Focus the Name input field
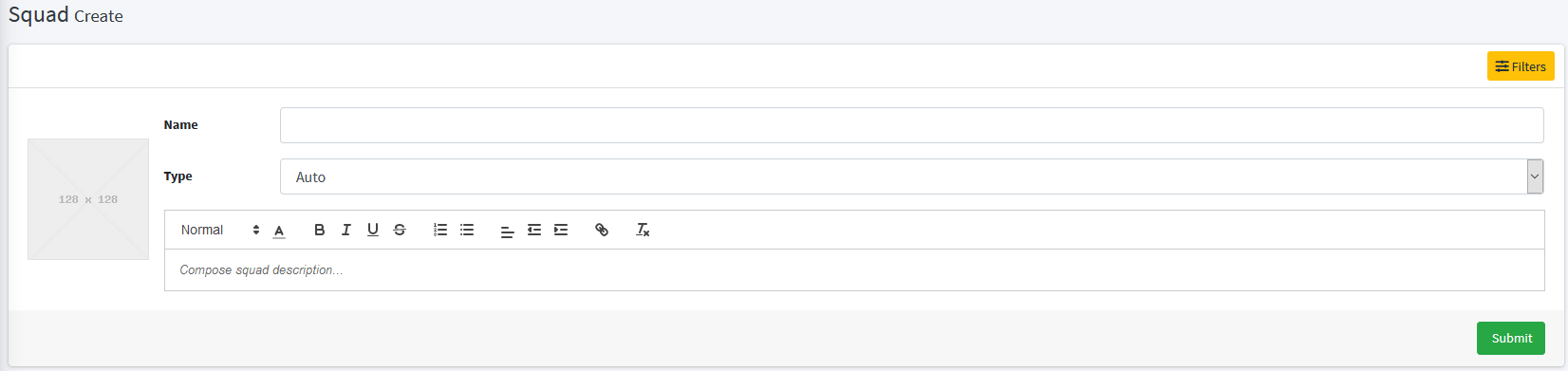The width and height of the screenshot is (1568, 371). (x=911, y=125)
